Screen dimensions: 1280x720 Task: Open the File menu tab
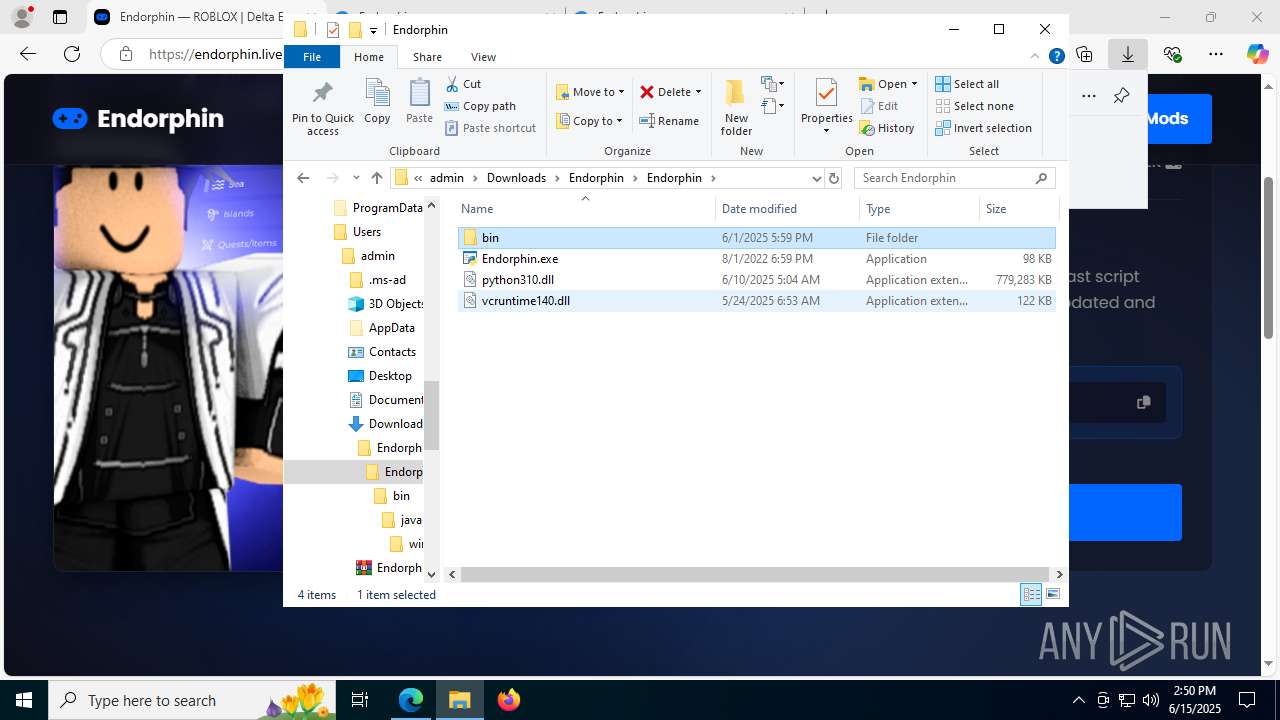312,57
